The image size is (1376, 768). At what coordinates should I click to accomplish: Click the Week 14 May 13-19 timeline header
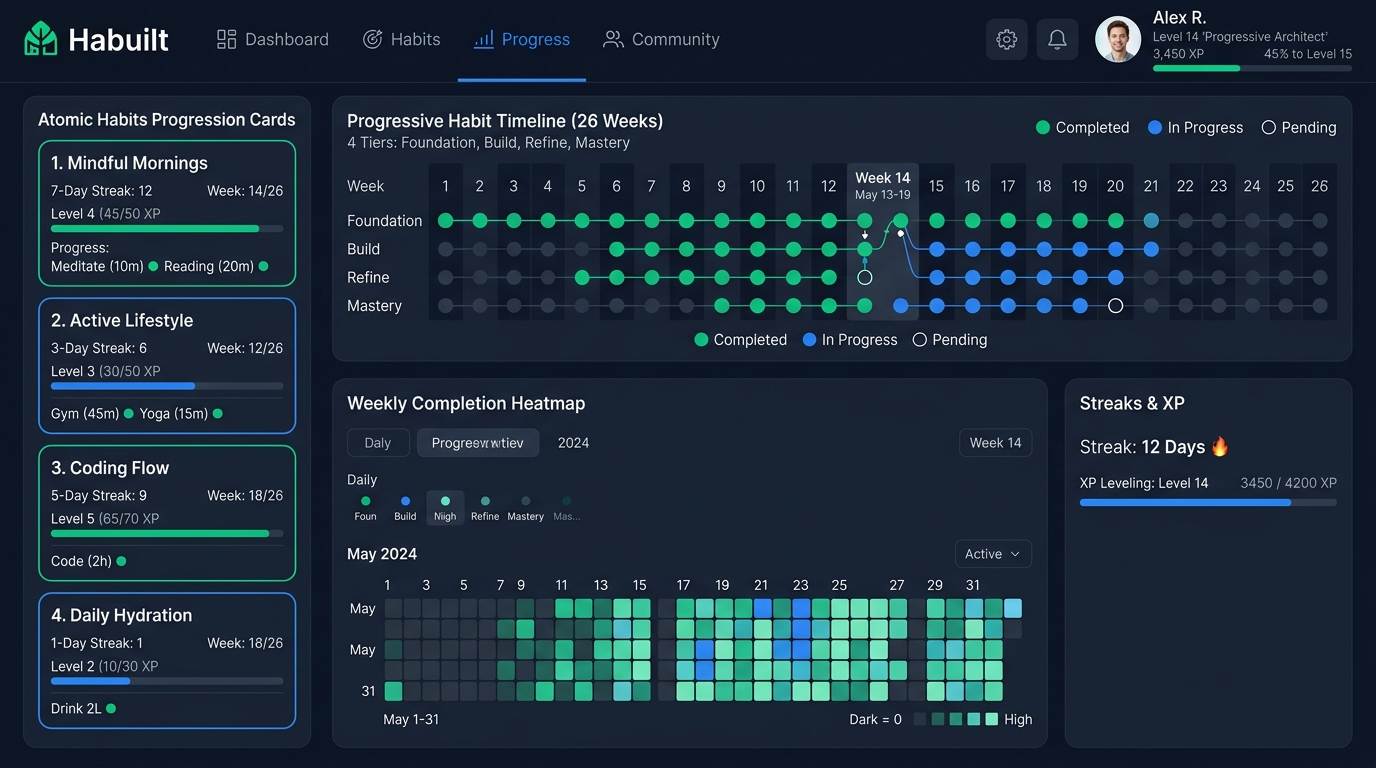tap(882, 185)
